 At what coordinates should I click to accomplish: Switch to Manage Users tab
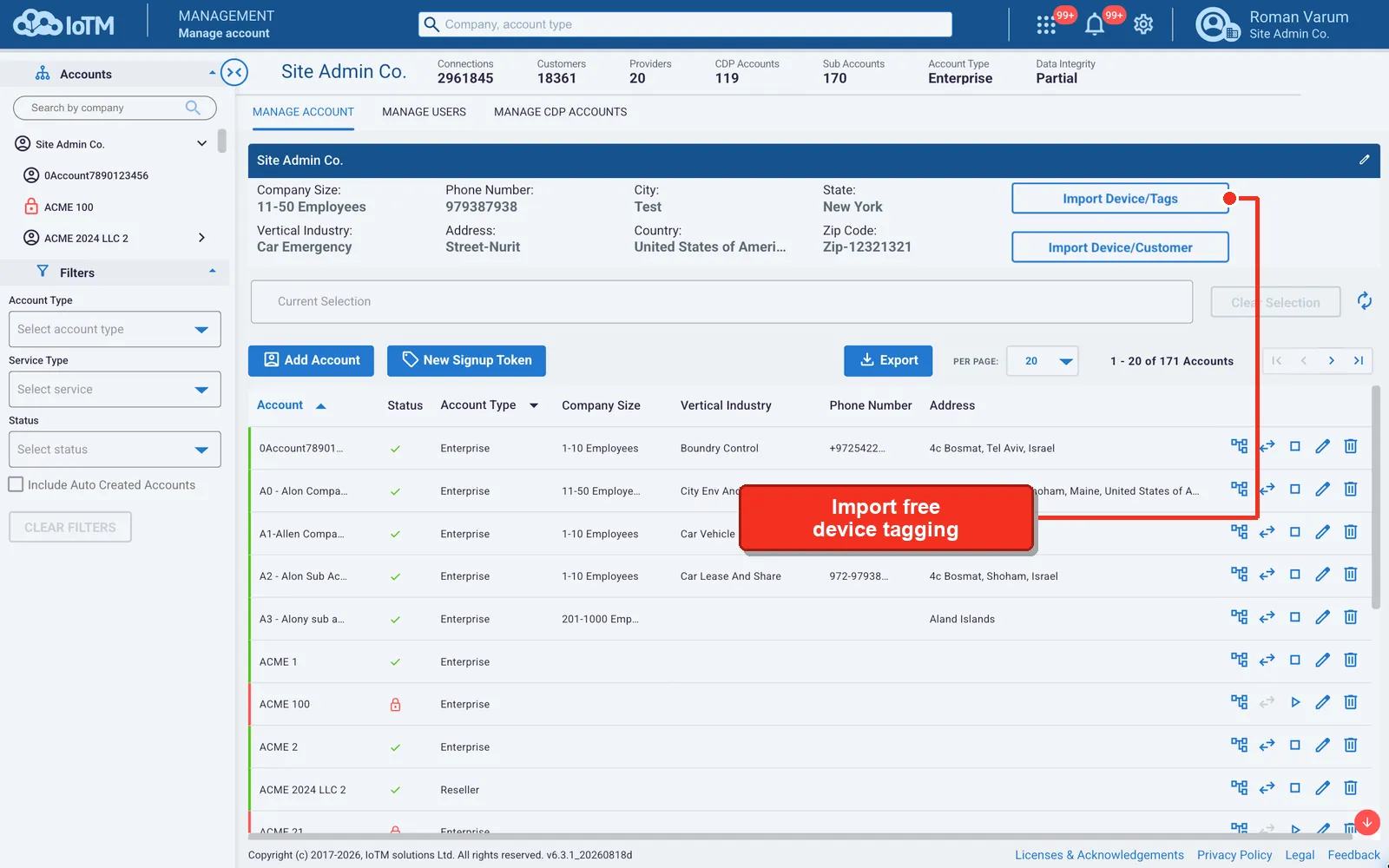pos(424,112)
